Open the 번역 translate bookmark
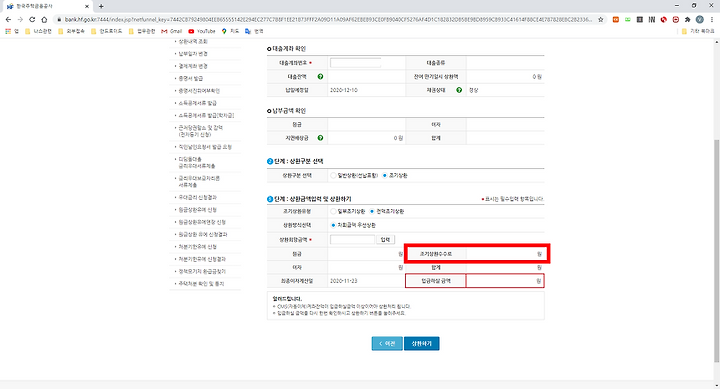Viewport: 720px width, 389px height. 254,31
